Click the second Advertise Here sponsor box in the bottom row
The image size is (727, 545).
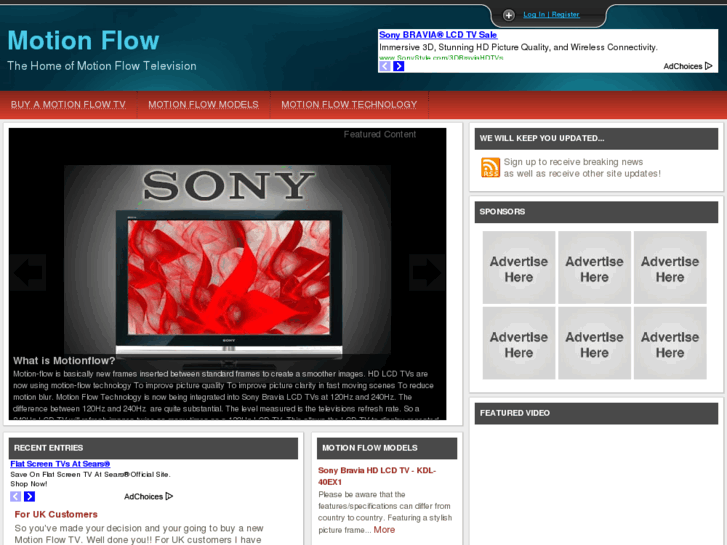click(x=594, y=343)
